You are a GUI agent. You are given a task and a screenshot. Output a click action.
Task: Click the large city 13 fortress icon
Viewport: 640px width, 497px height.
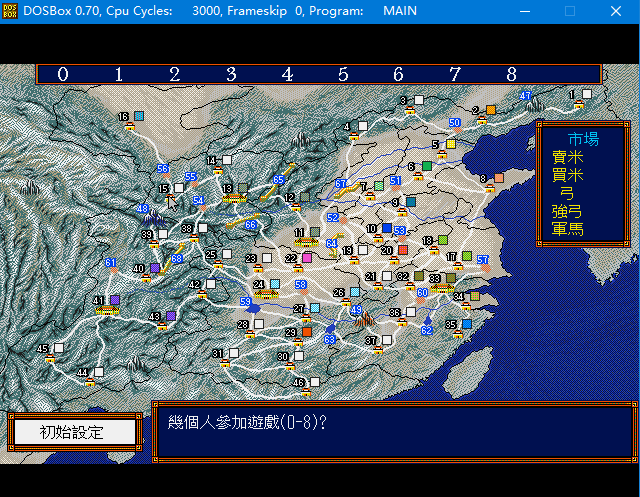pos(234,198)
